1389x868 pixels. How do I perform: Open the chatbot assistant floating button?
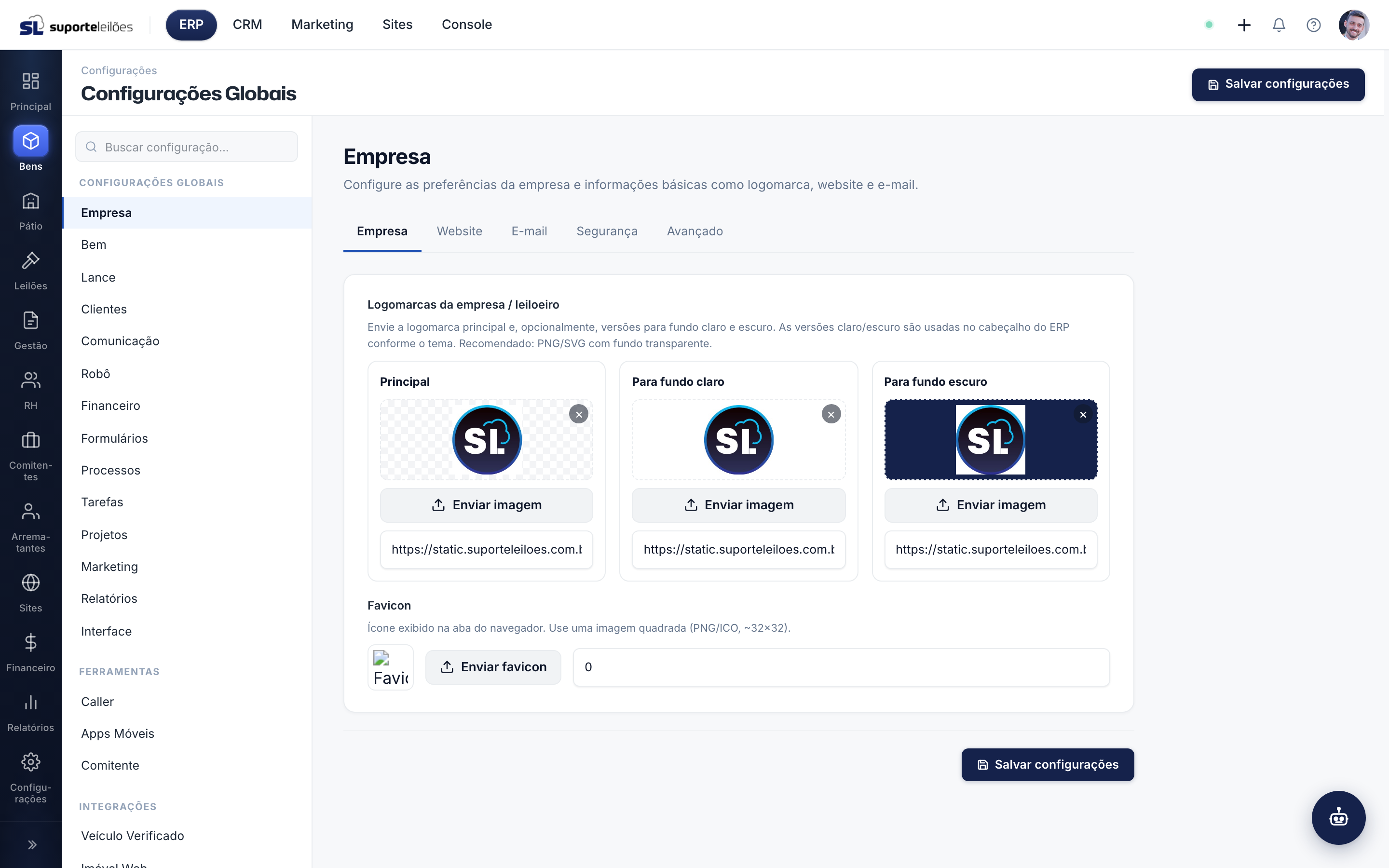tap(1338, 817)
